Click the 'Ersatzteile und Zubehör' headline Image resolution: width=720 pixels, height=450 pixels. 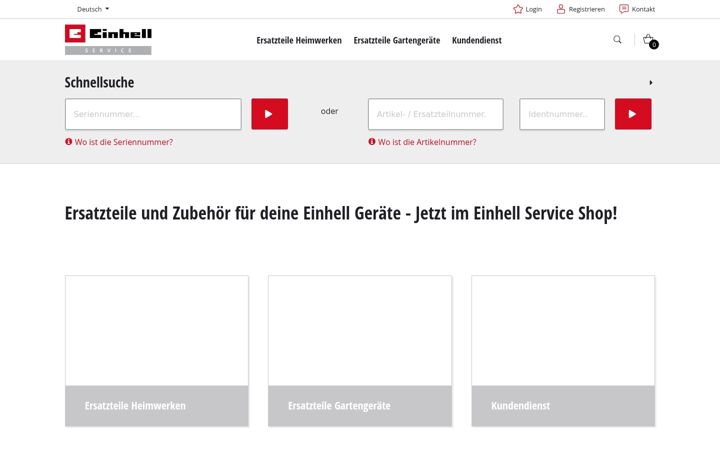coord(341,214)
